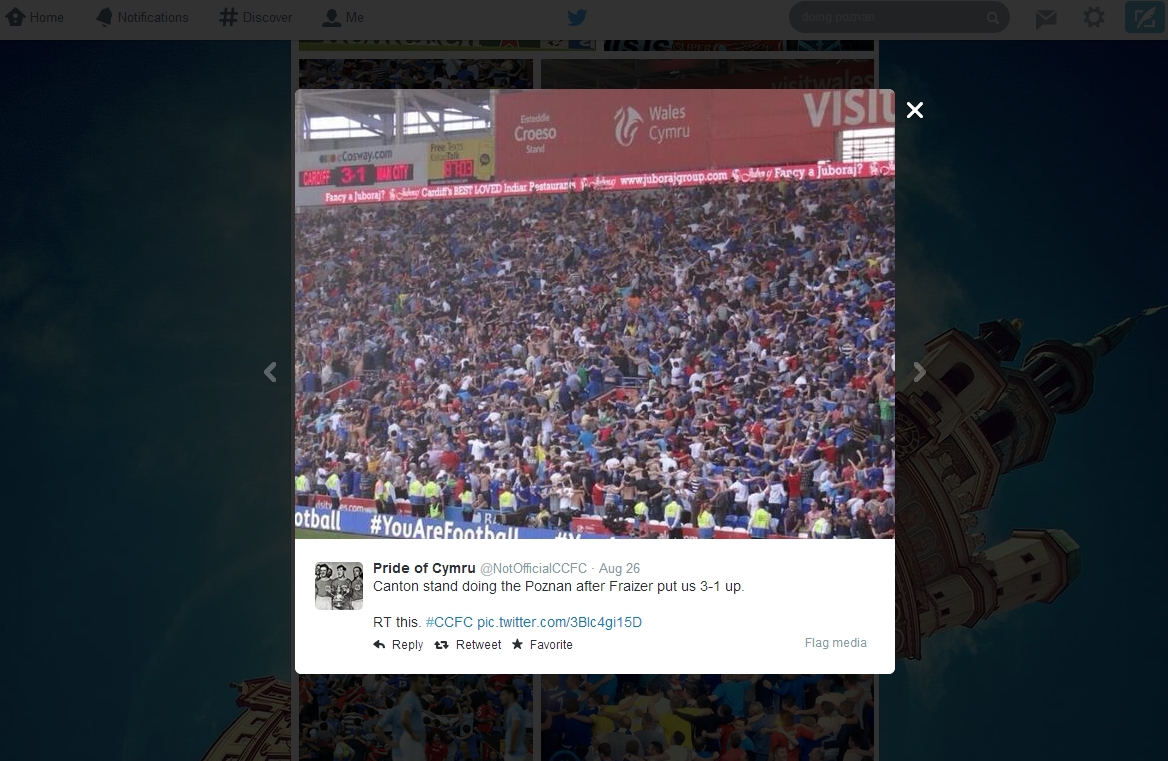1168x761 pixels.
Task: Click Flag media
Action: coord(835,643)
